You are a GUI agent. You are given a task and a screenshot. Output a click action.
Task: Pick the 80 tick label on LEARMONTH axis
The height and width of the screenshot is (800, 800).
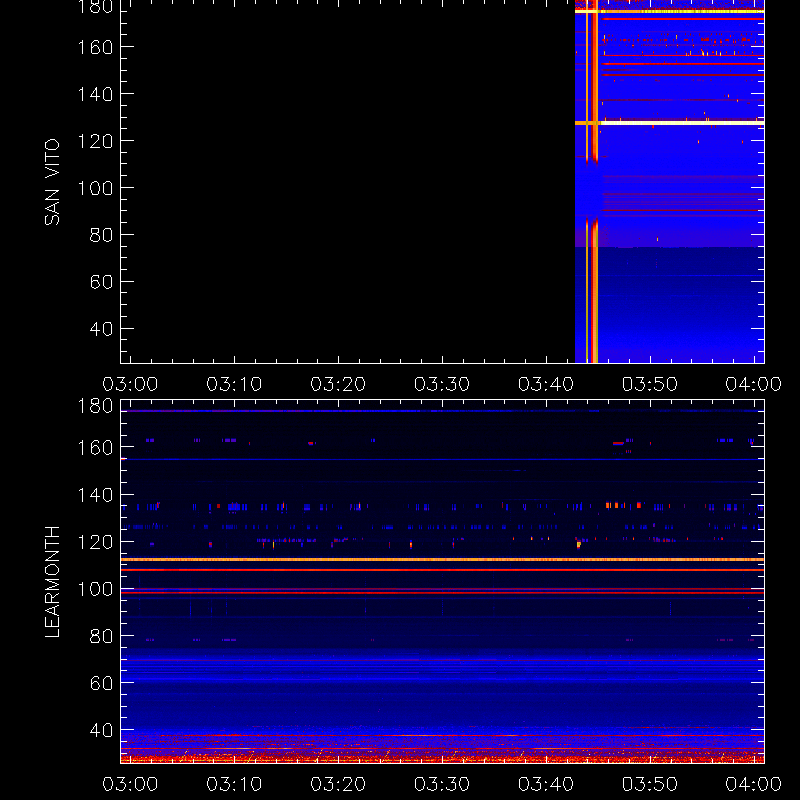(101, 636)
